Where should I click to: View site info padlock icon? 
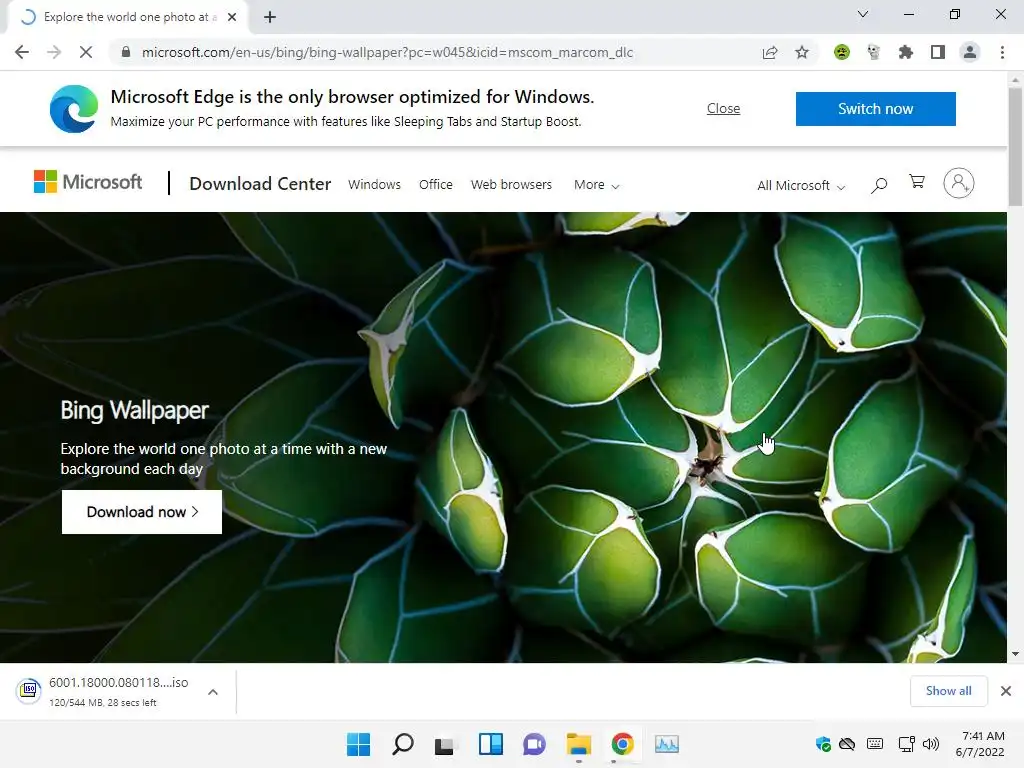[x=126, y=52]
